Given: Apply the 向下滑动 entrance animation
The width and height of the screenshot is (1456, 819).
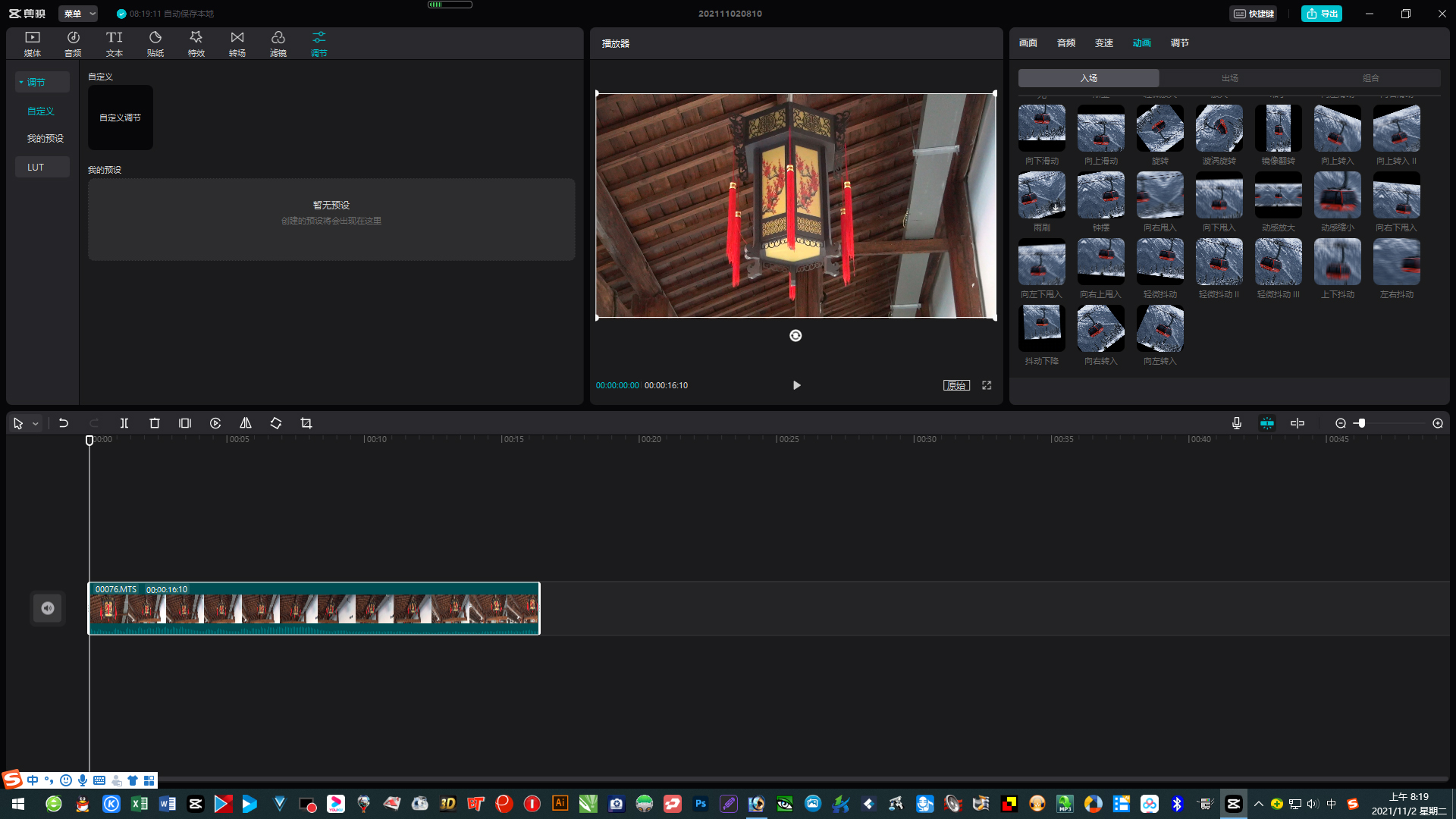Looking at the screenshot, I should pyautogui.click(x=1042, y=128).
